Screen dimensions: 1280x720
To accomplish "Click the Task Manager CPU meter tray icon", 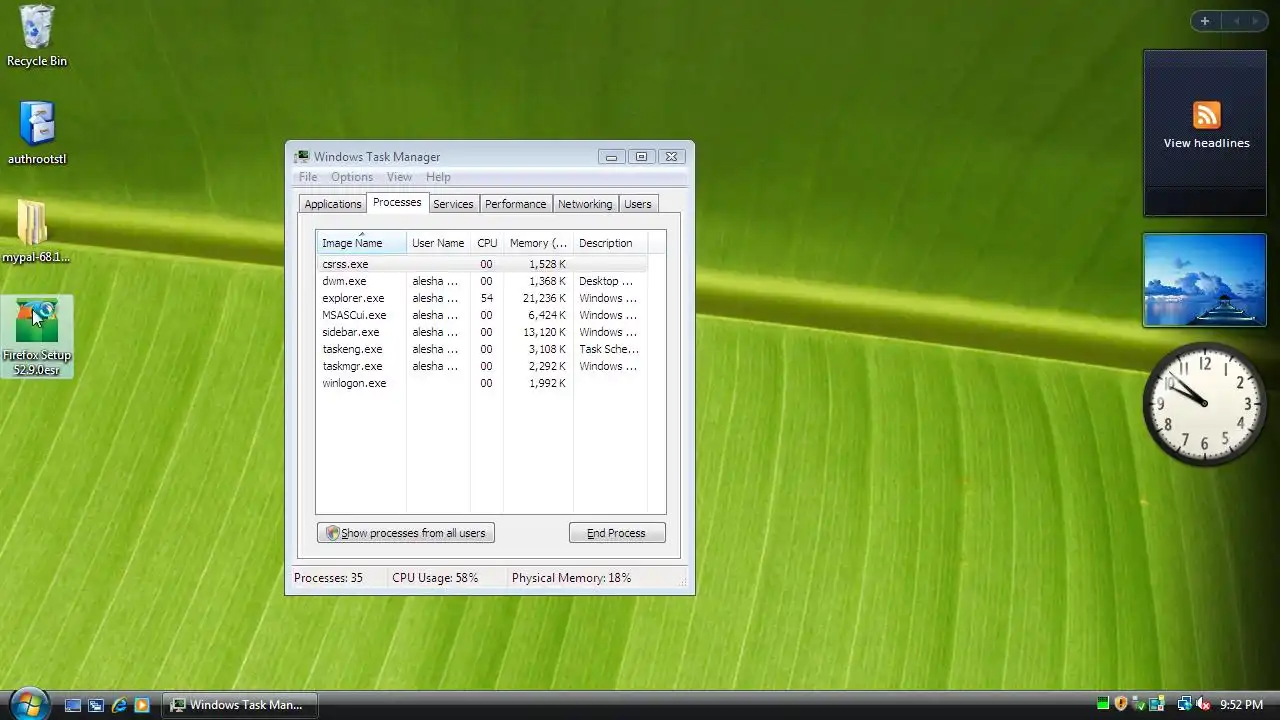I will (1103, 704).
